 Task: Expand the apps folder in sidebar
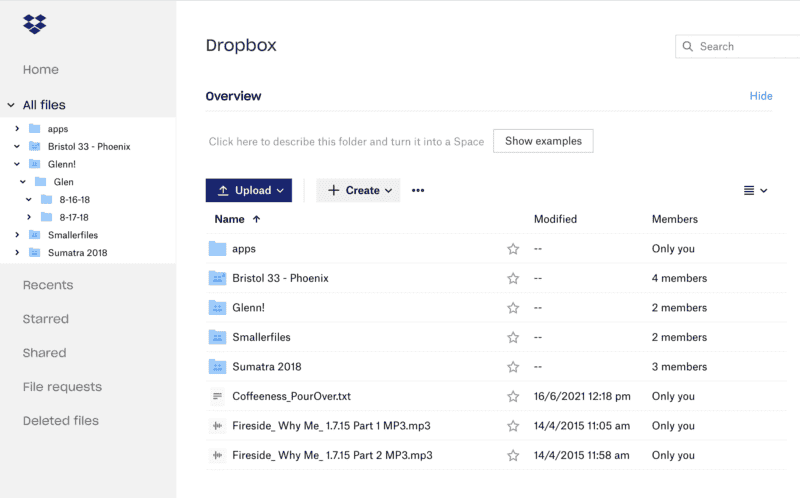point(17,129)
